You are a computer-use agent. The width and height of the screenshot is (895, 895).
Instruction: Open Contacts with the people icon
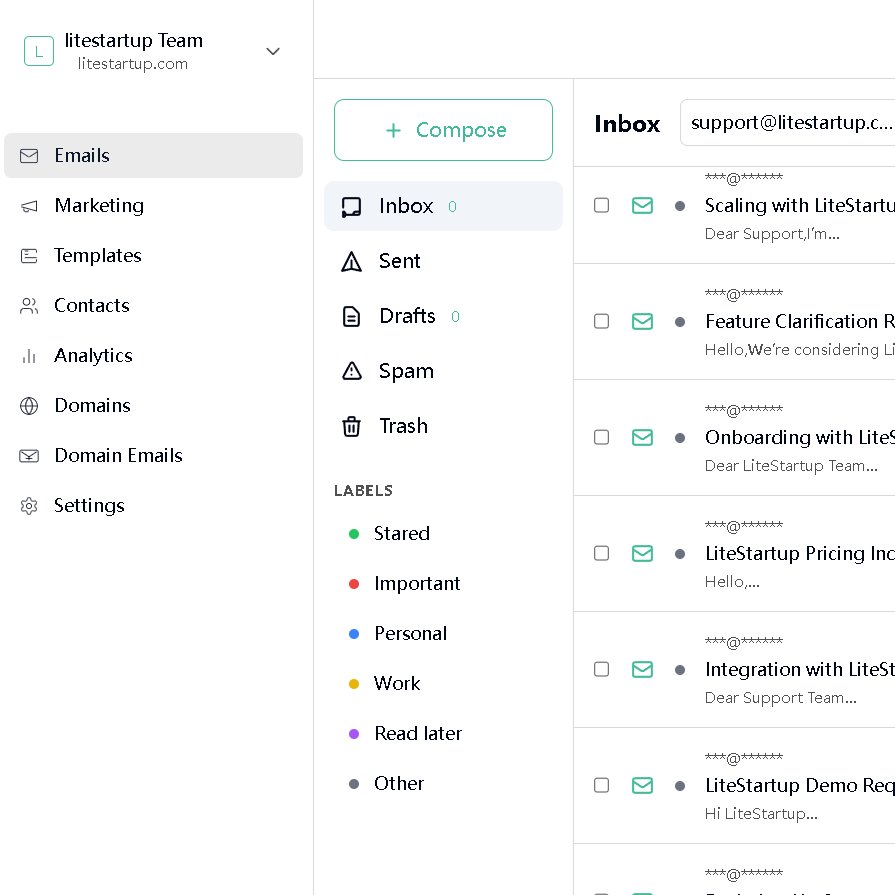[28, 305]
